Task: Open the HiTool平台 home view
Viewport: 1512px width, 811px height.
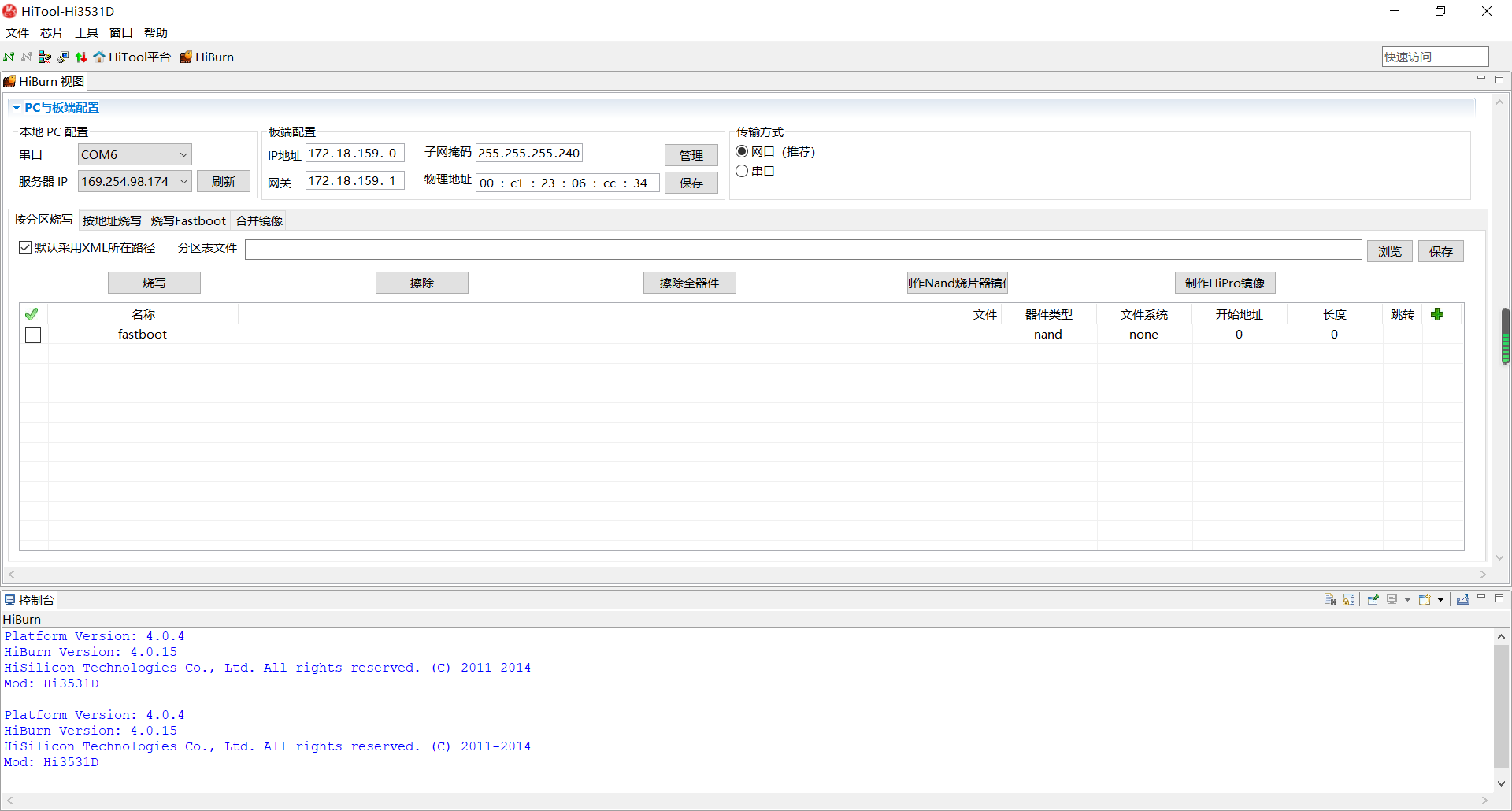Action: (132, 57)
